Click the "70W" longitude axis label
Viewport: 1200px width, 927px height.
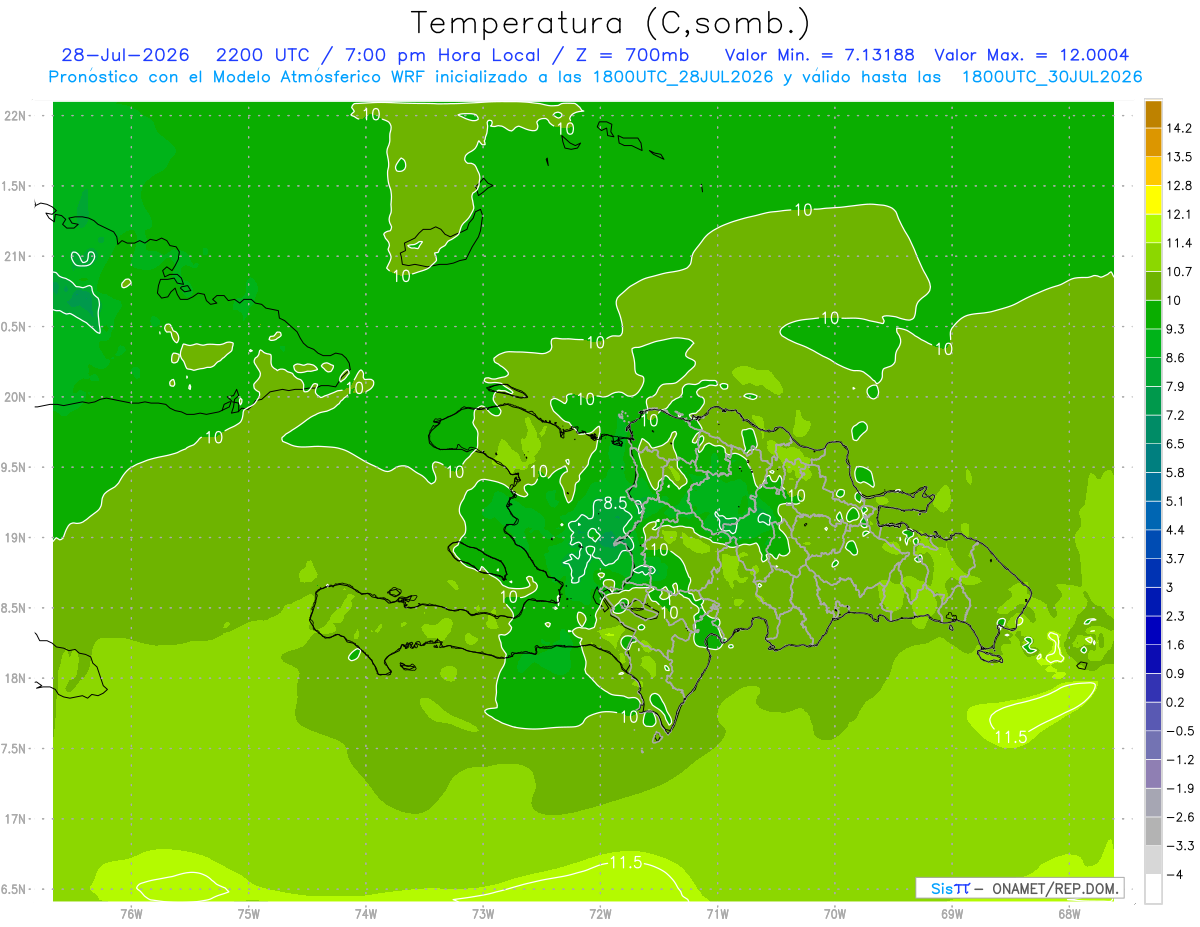(x=835, y=913)
